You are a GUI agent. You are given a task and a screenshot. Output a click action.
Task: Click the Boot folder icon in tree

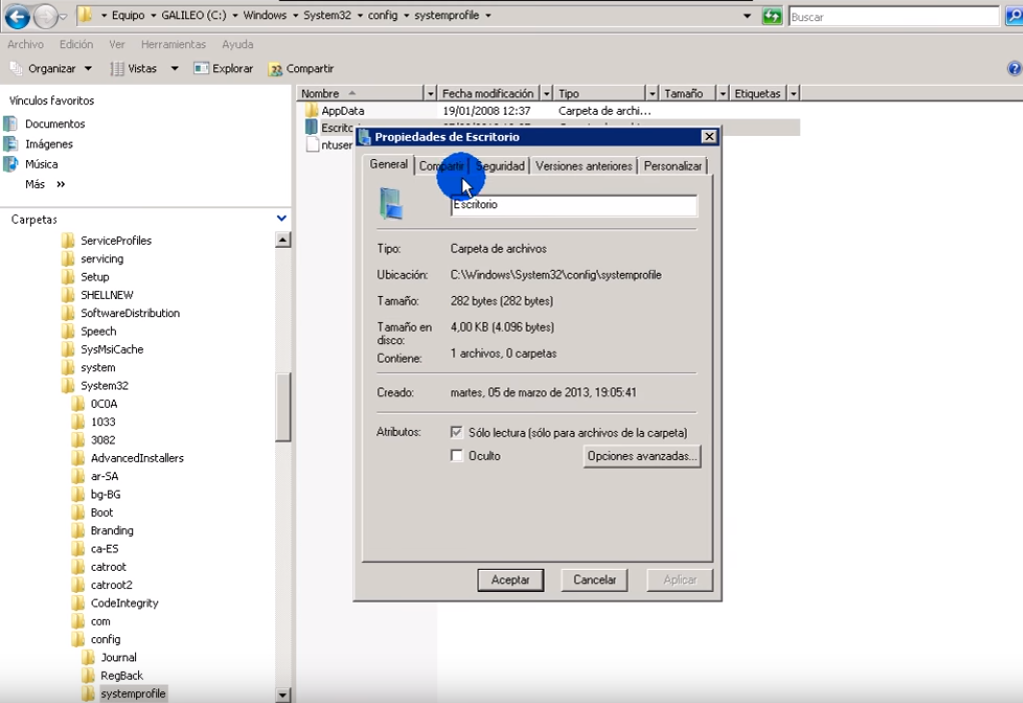[x=78, y=512]
